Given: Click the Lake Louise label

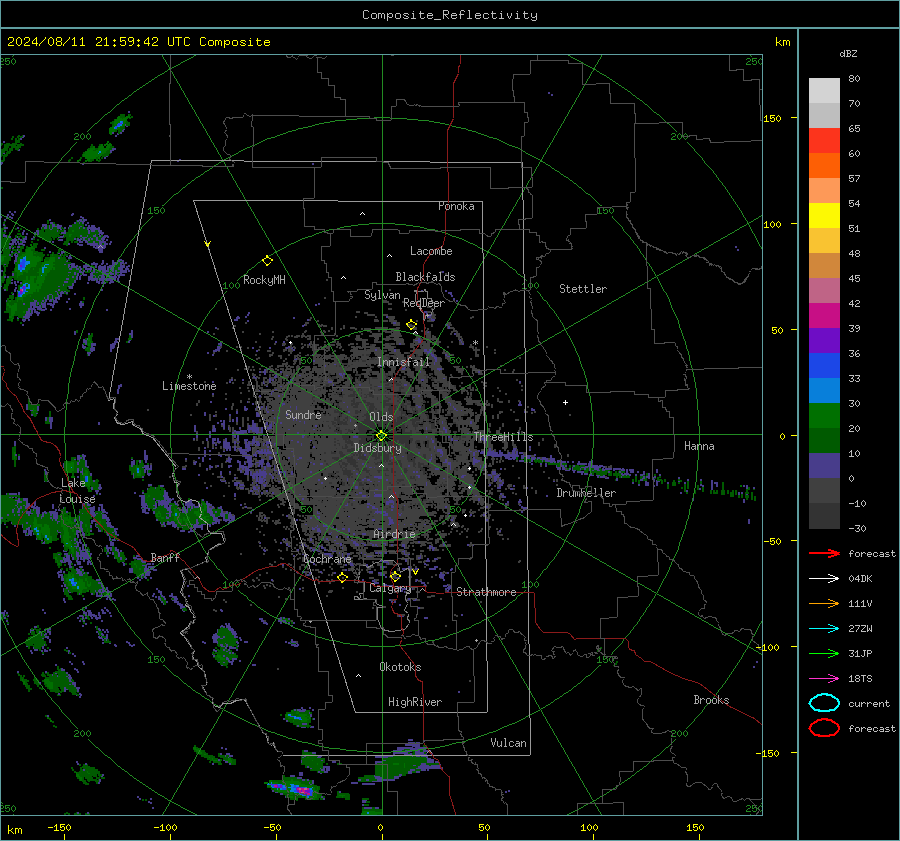Looking at the screenshot, I should click(x=77, y=491).
